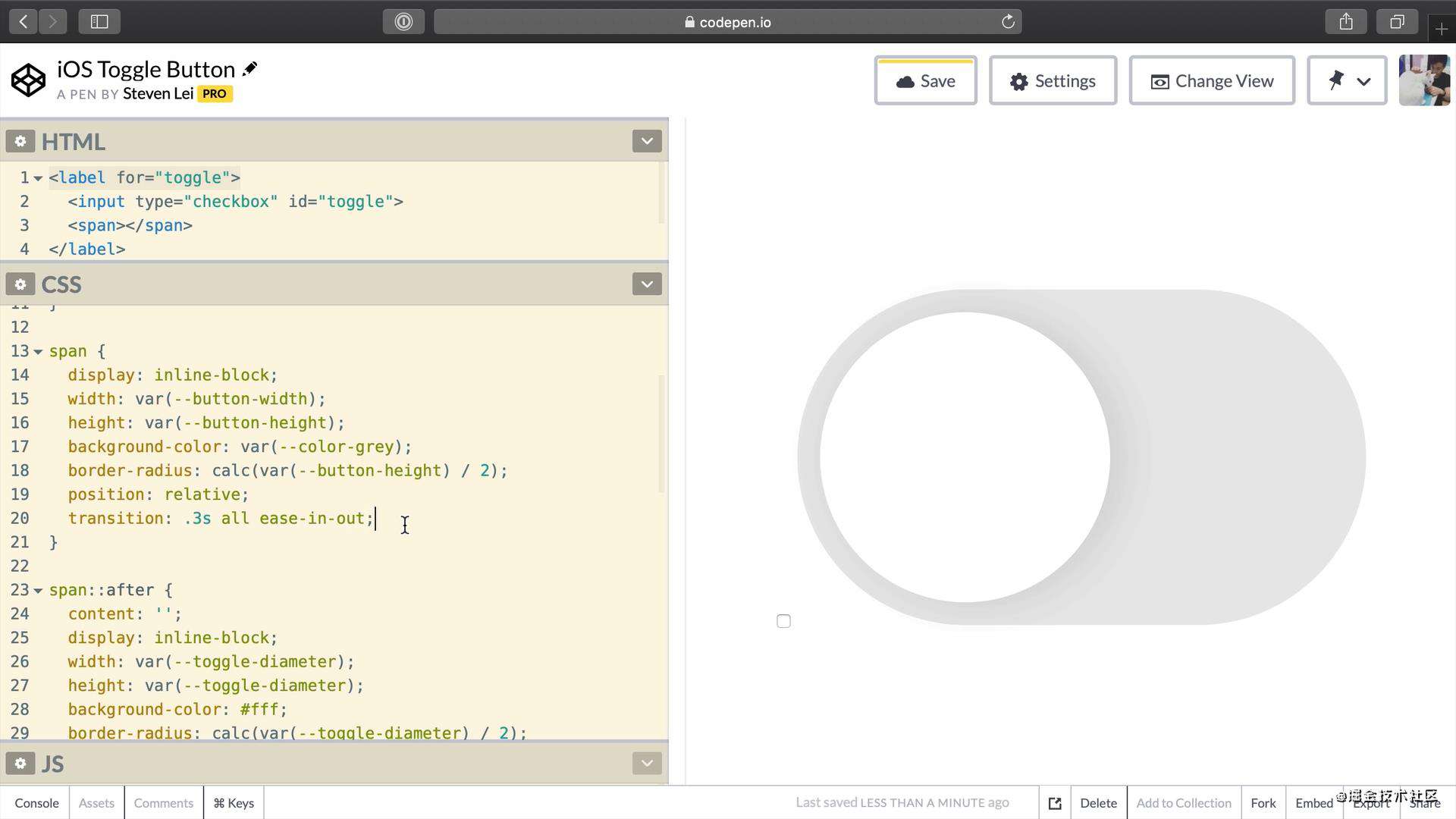Open Safari share sheet icon
This screenshot has width=1456, height=819.
coord(1346,22)
